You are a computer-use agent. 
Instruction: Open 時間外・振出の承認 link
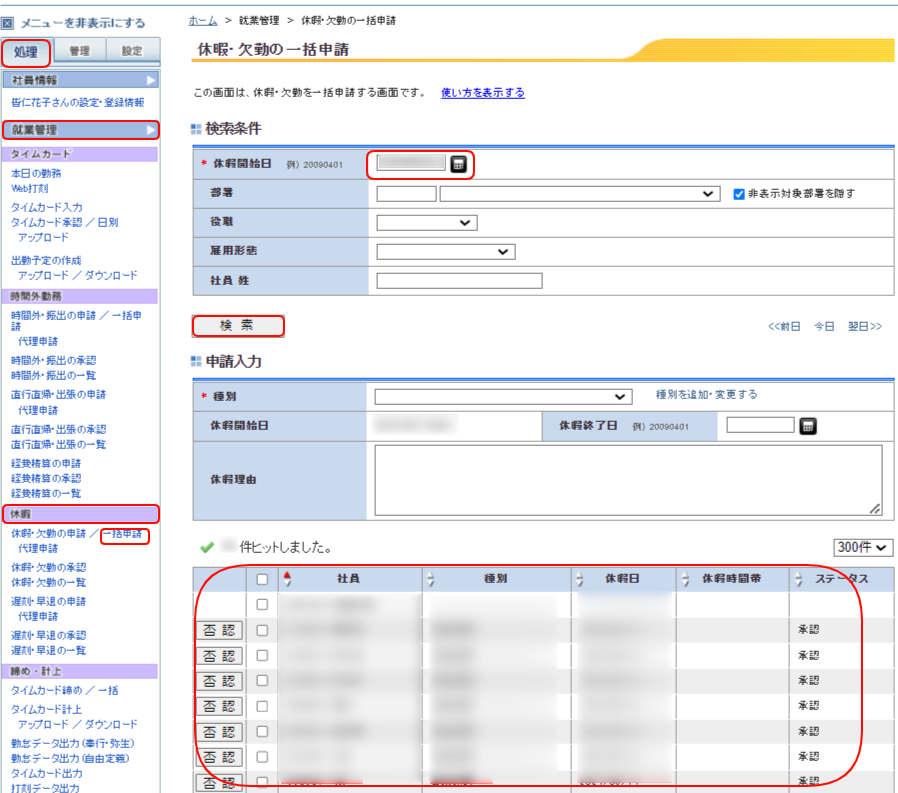54,361
